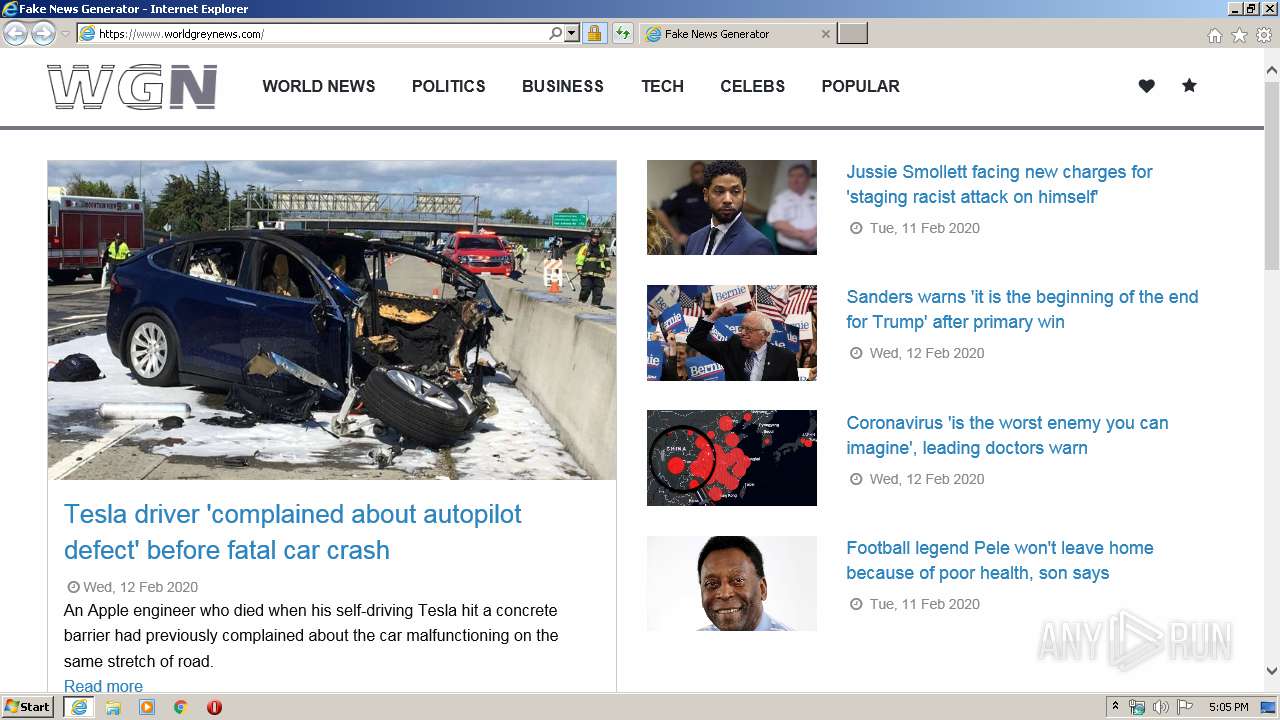Show hidden tray icons arrow
This screenshot has height=720, width=1280.
coord(1115,707)
